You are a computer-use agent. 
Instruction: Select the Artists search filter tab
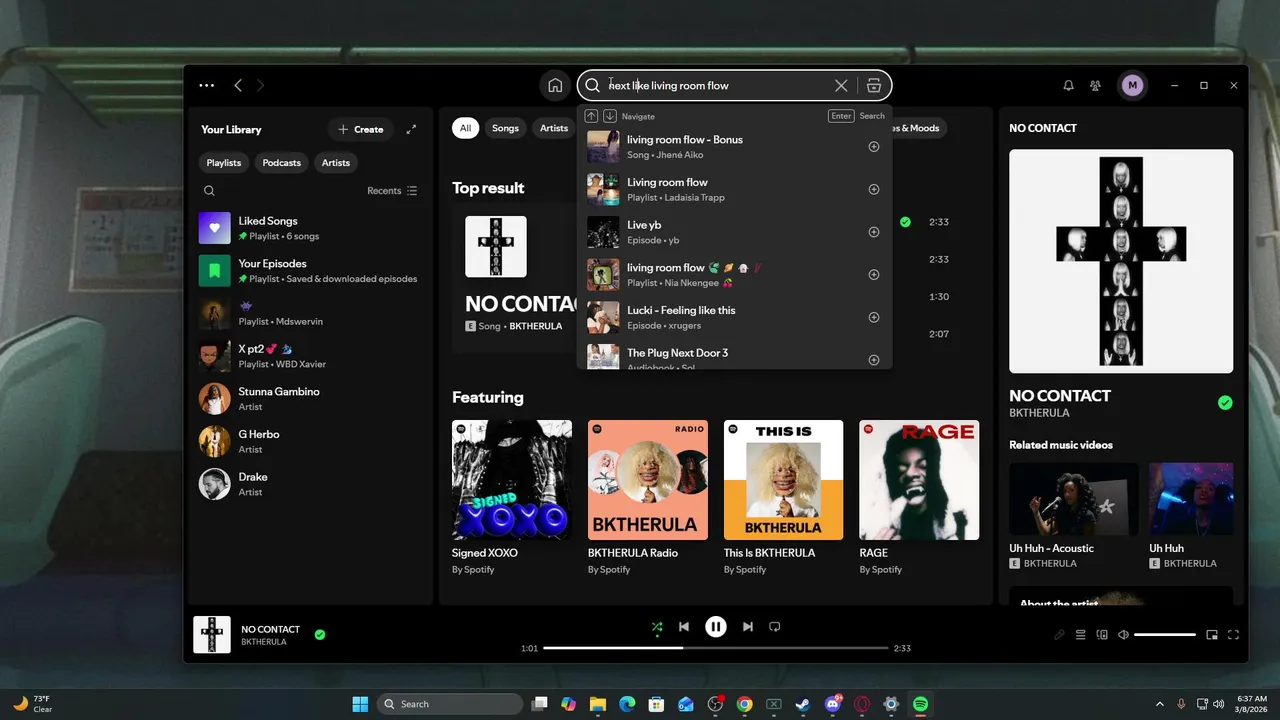coord(553,128)
